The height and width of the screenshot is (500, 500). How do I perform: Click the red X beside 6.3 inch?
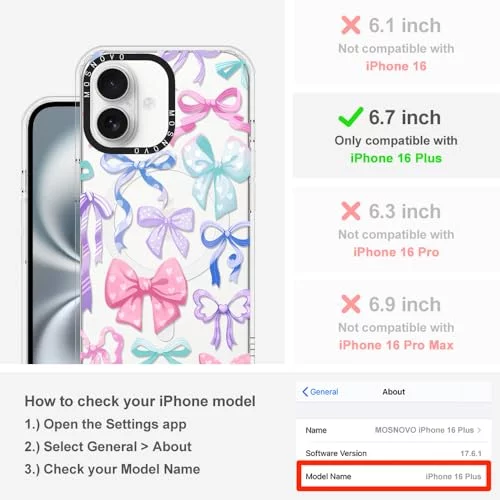351,211
